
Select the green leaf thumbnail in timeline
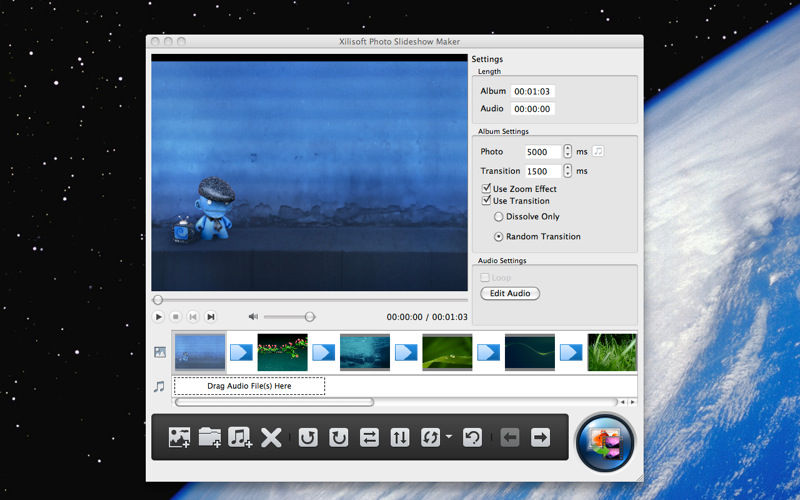(x=447, y=352)
